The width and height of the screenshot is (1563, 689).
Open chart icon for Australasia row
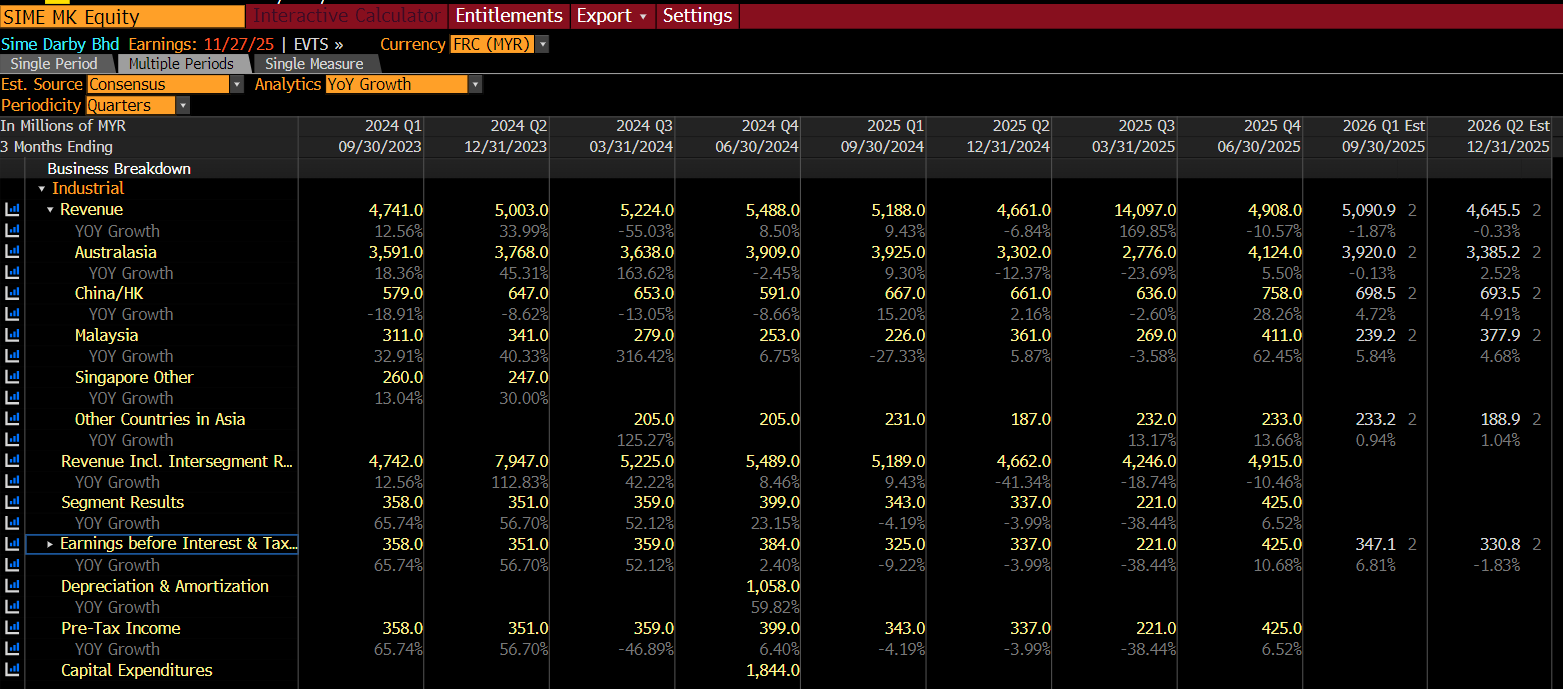point(12,252)
